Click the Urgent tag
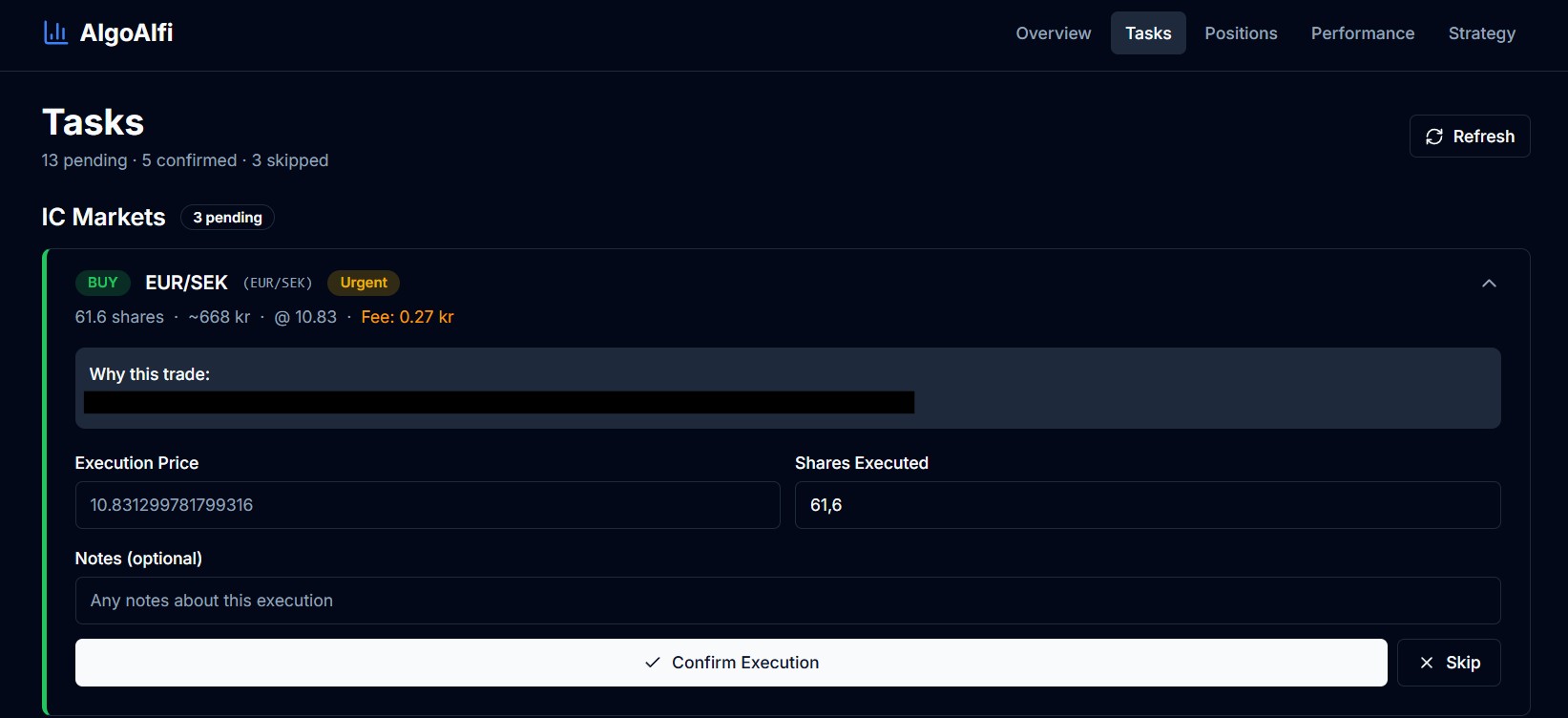This screenshot has height=718, width=1568. click(x=364, y=283)
